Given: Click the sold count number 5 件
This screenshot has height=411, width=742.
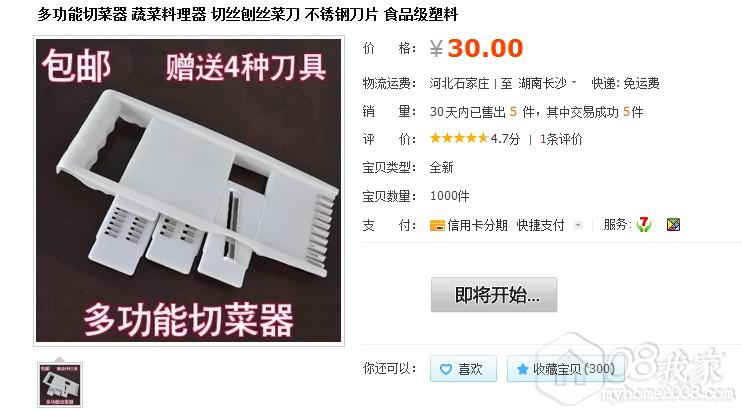Looking at the screenshot, I should (522, 112).
